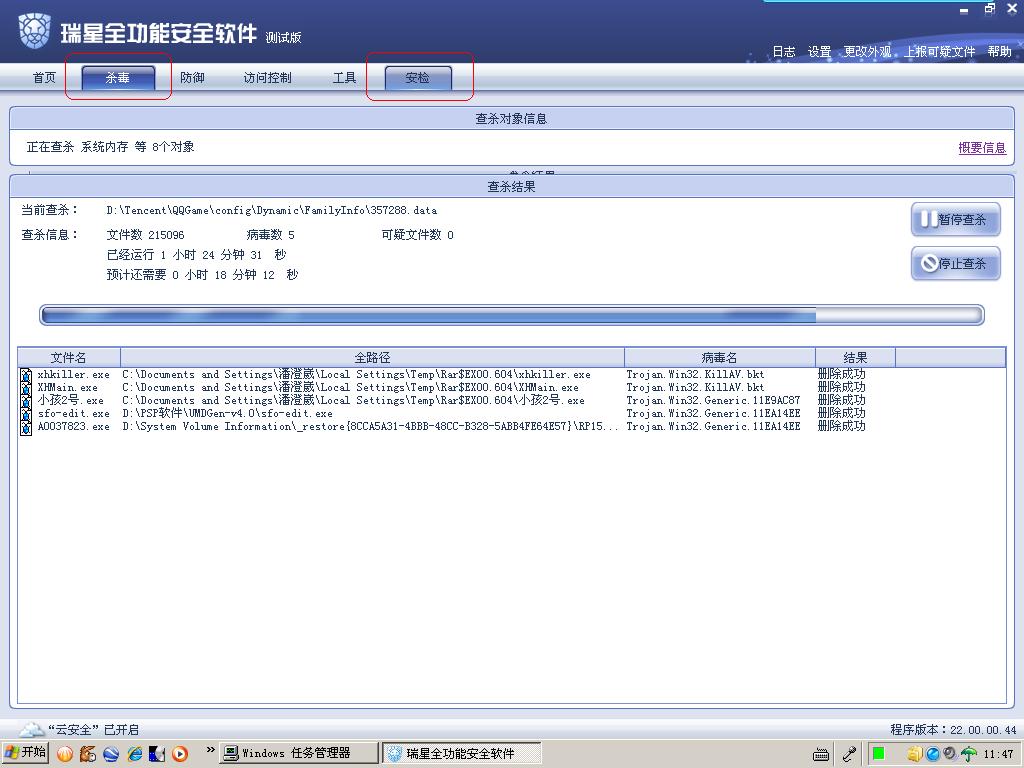Select the 小孩2号.exe file name

tap(71, 401)
